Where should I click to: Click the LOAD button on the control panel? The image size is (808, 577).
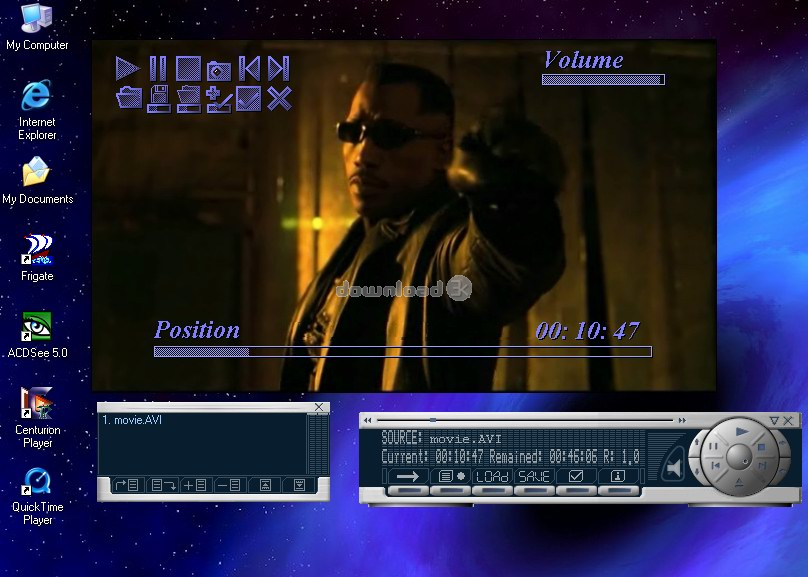(x=492, y=477)
